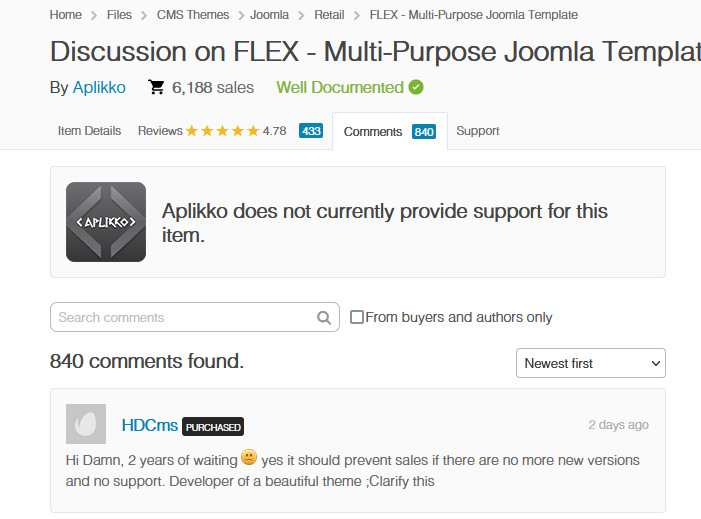Open Joomla breadcrumb link
This screenshot has height=519, width=701.
(270, 15)
